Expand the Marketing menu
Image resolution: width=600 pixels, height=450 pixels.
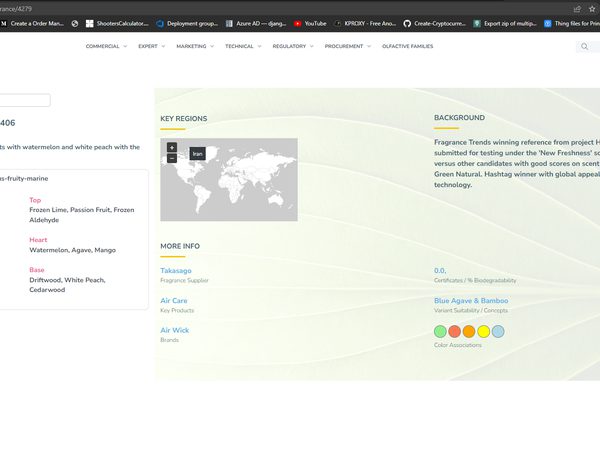click(x=195, y=46)
